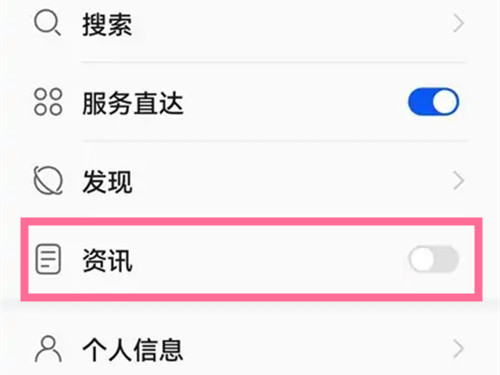
Task: Select the 发现 menu label
Action: pos(107,181)
